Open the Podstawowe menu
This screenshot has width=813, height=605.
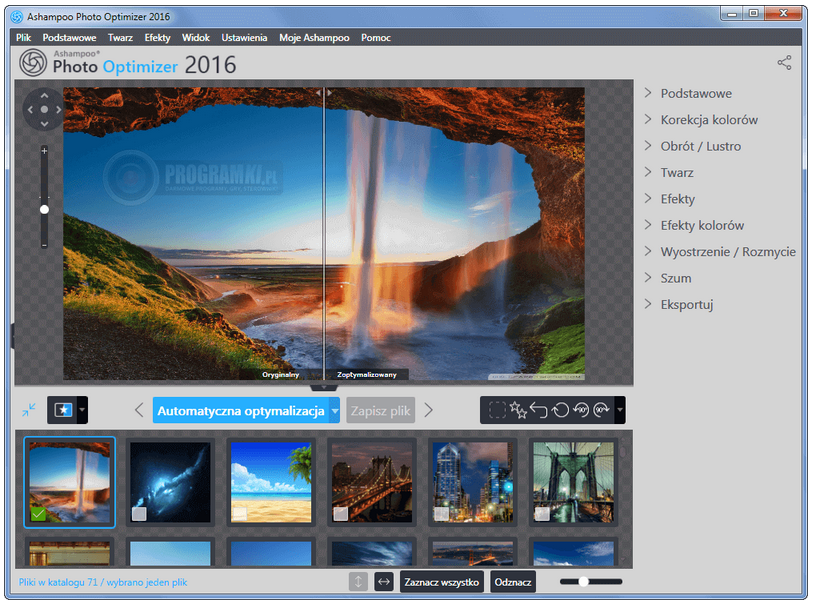pyautogui.click(x=69, y=37)
